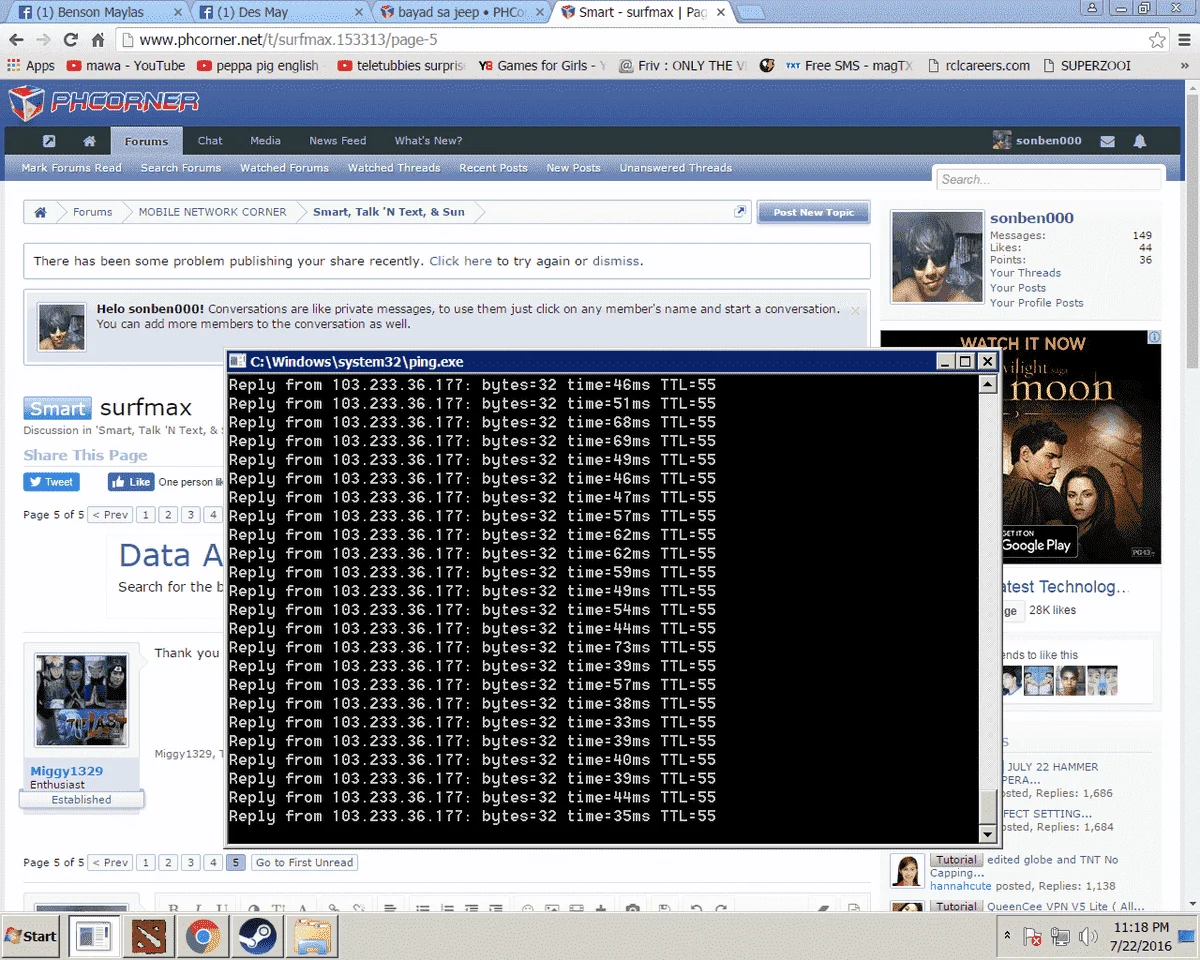Click the volume speaker tray icon

tap(1089, 938)
